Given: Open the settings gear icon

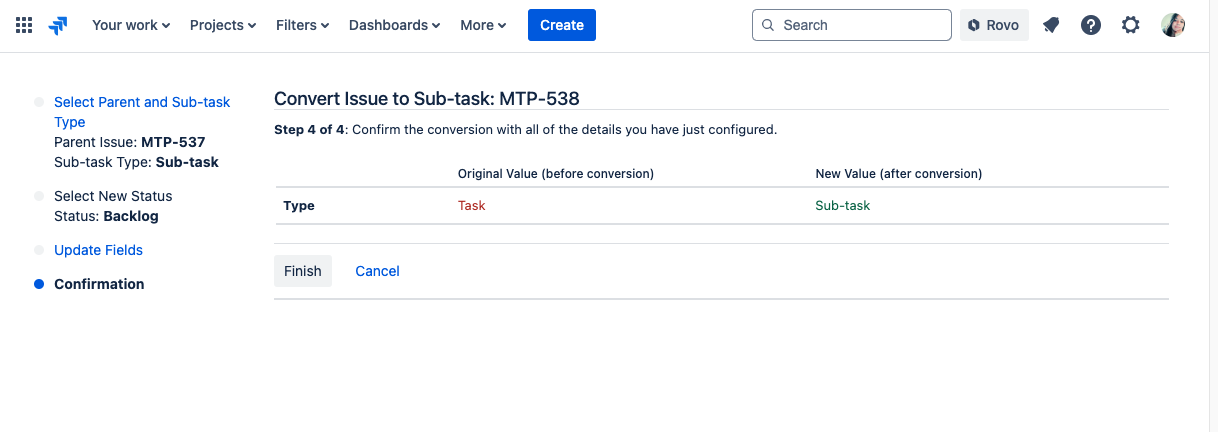Looking at the screenshot, I should 1131,25.
